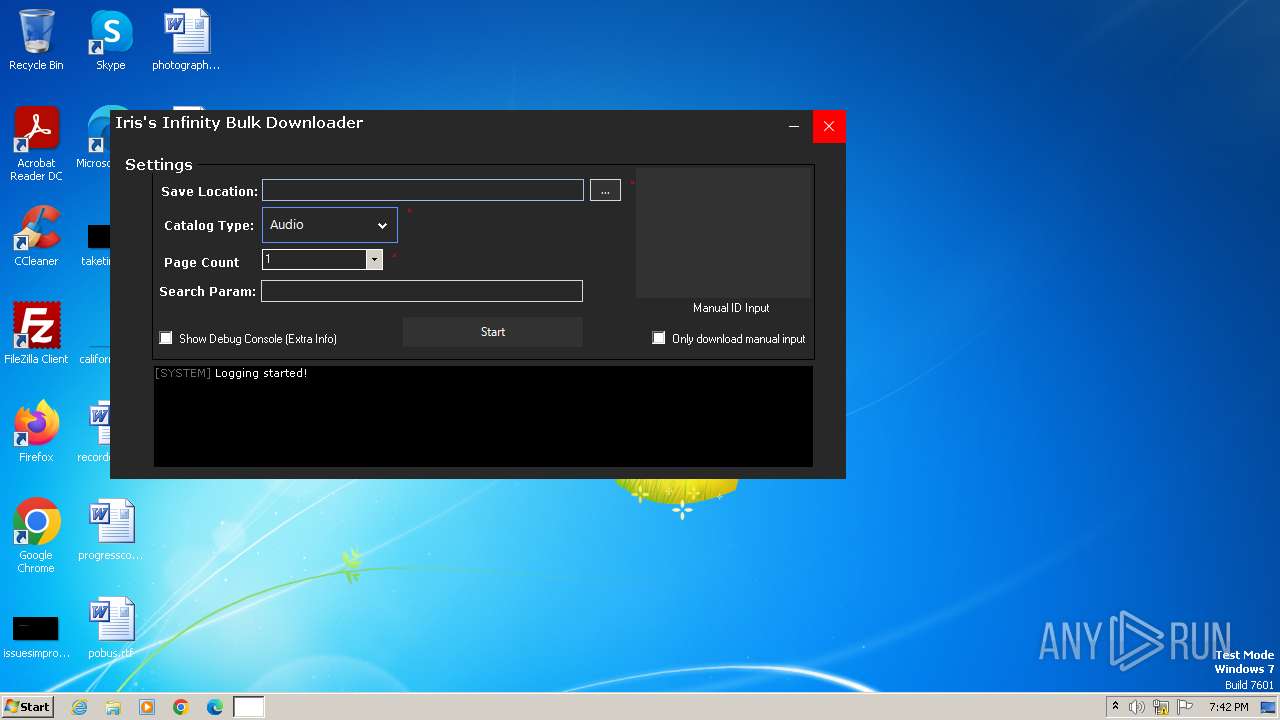Viewport: 1280px width, 720px height.
Task: Tick the Only download manual input checkbox
Action: point(659,338)
